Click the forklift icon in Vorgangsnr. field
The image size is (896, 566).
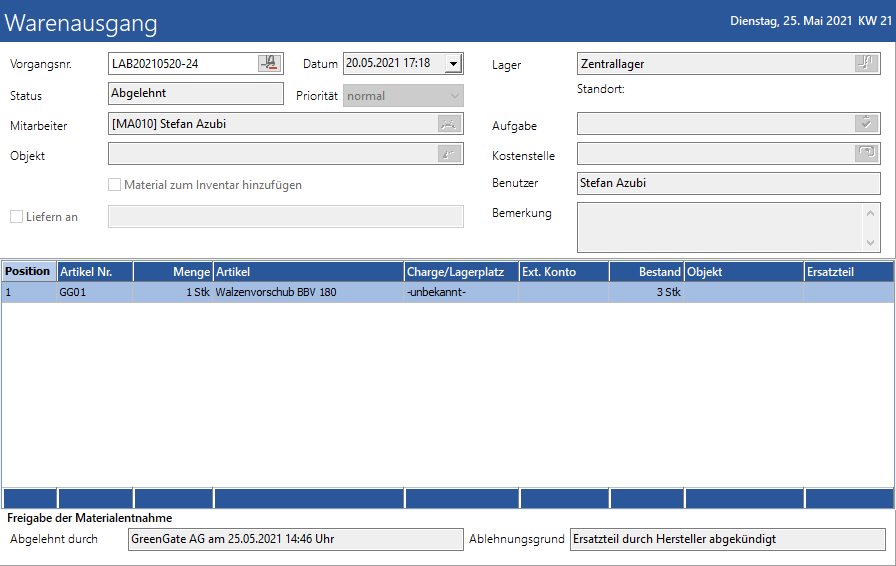pos(269,63)
